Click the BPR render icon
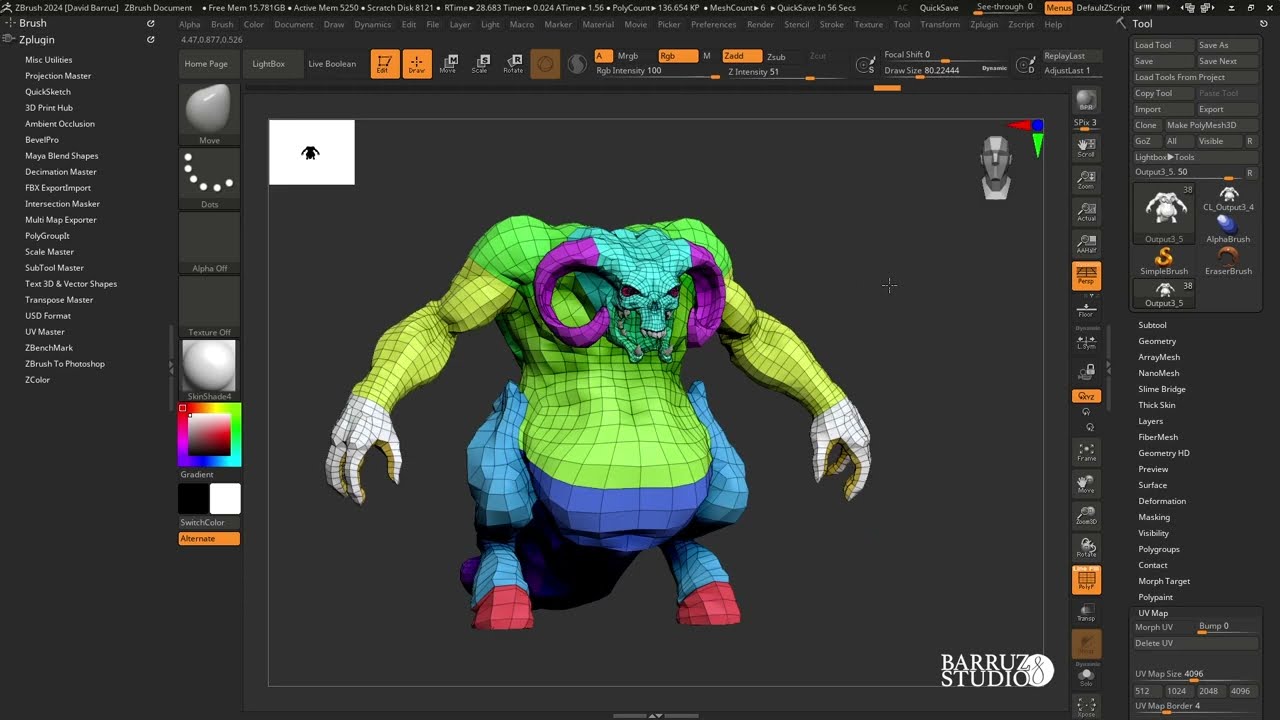 tap(1086, 102)
